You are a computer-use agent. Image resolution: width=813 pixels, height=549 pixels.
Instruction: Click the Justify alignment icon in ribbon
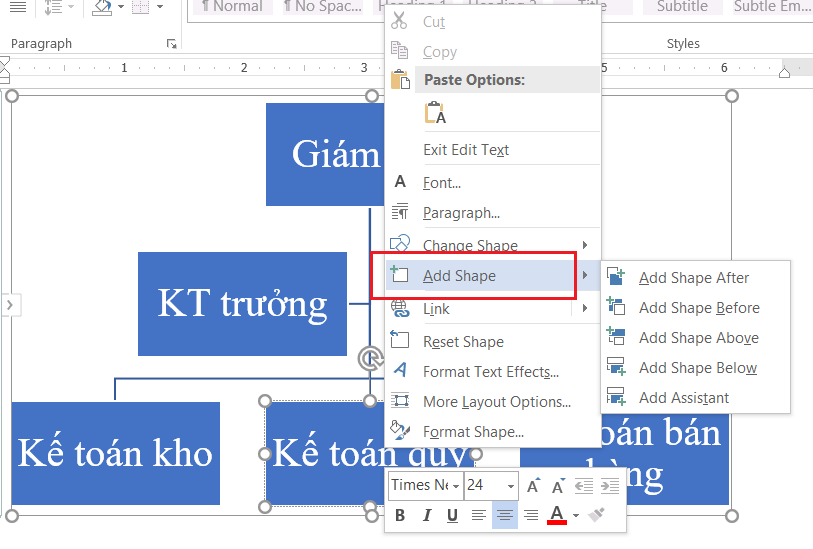[x=18, y=7]
